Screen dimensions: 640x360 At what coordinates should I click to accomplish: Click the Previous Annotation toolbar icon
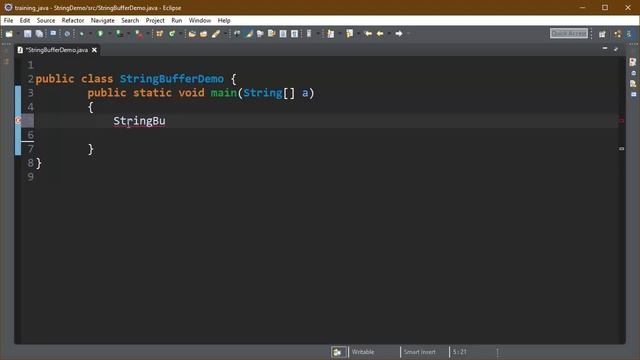pos(349,34)
